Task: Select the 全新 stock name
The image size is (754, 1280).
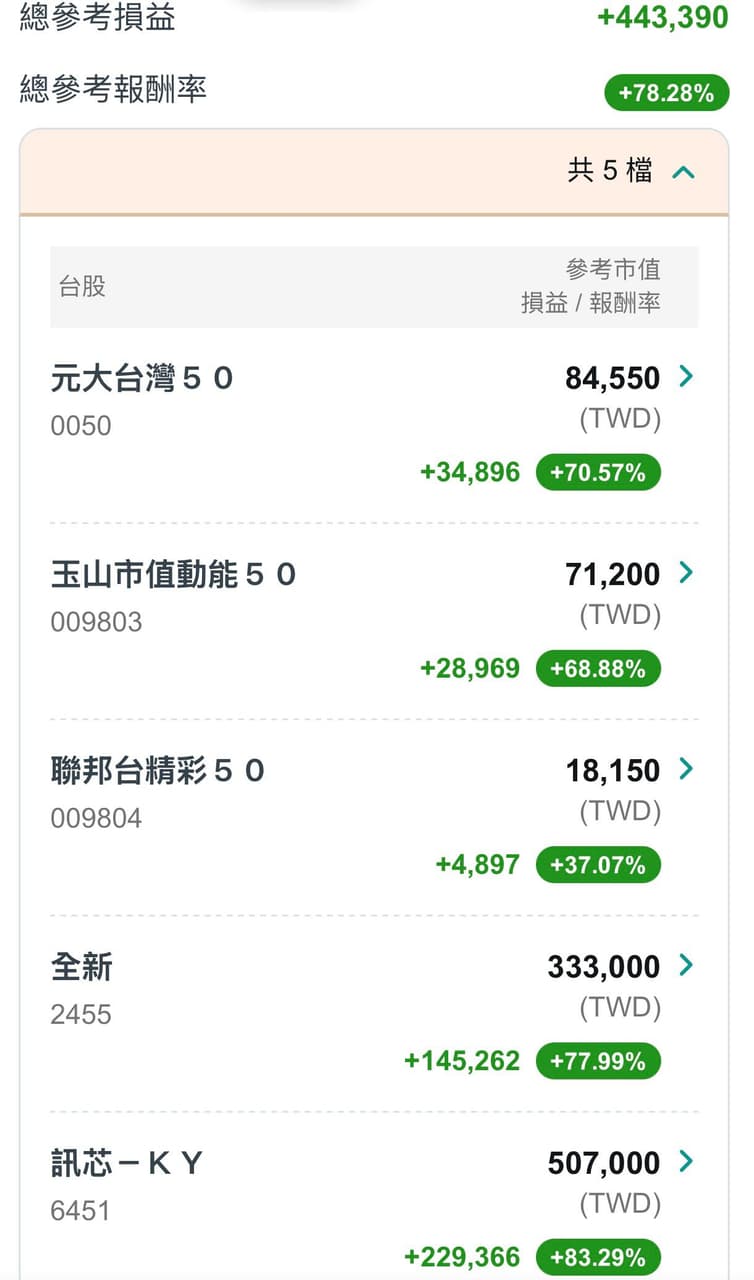Action: (x=82, y=966)
